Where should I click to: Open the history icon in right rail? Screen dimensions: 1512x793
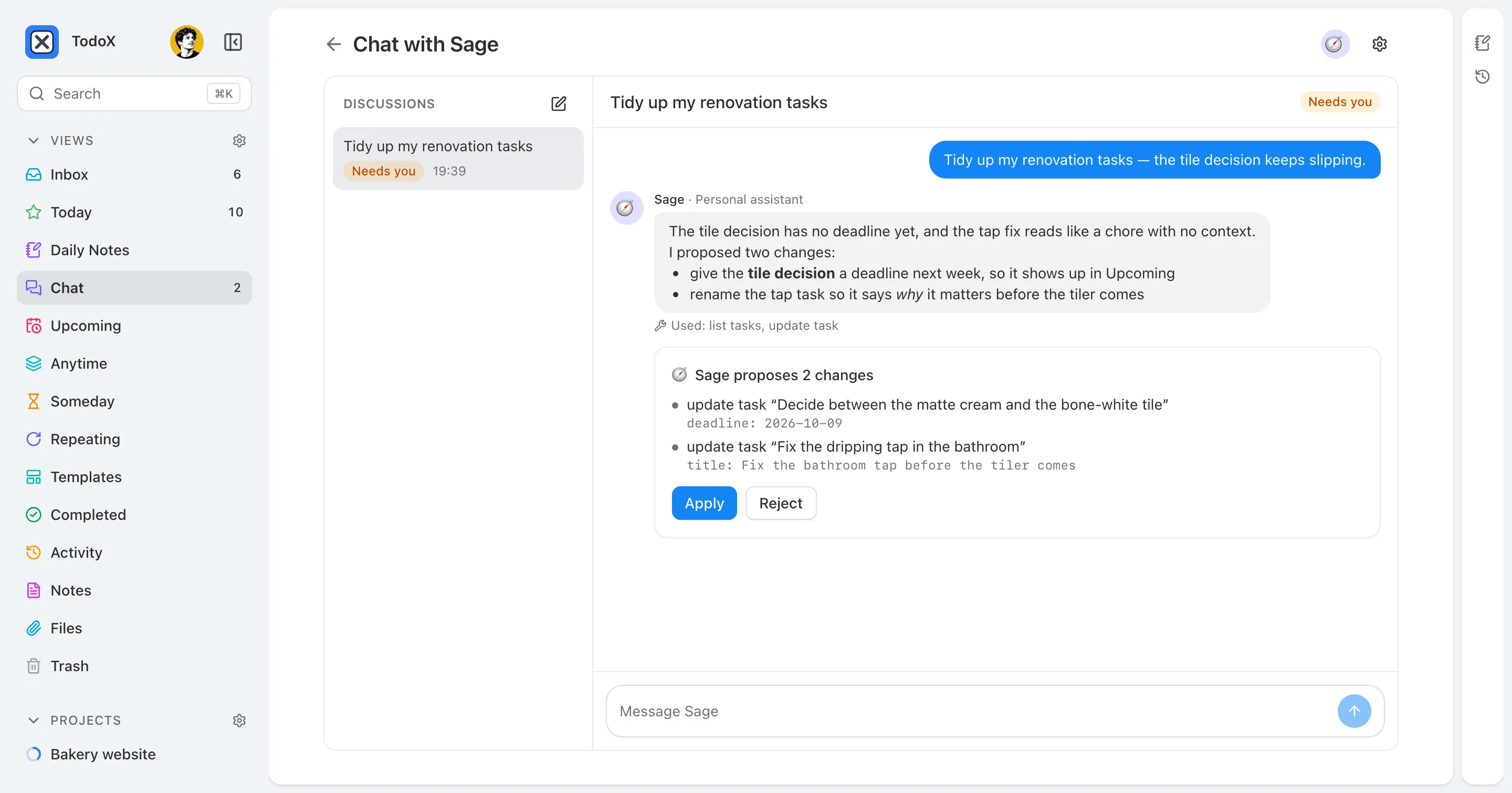coord(1482,77)
